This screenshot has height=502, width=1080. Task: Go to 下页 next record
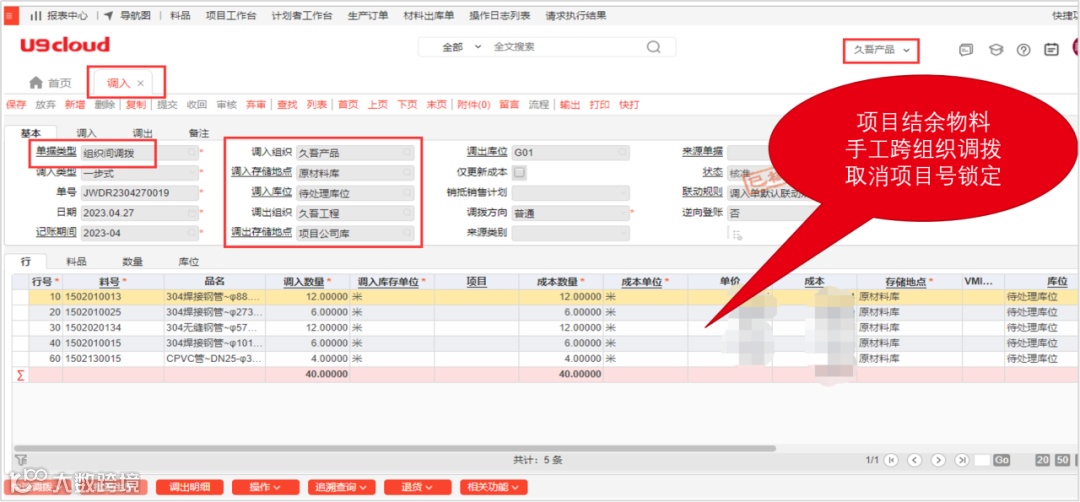(407, 105)
